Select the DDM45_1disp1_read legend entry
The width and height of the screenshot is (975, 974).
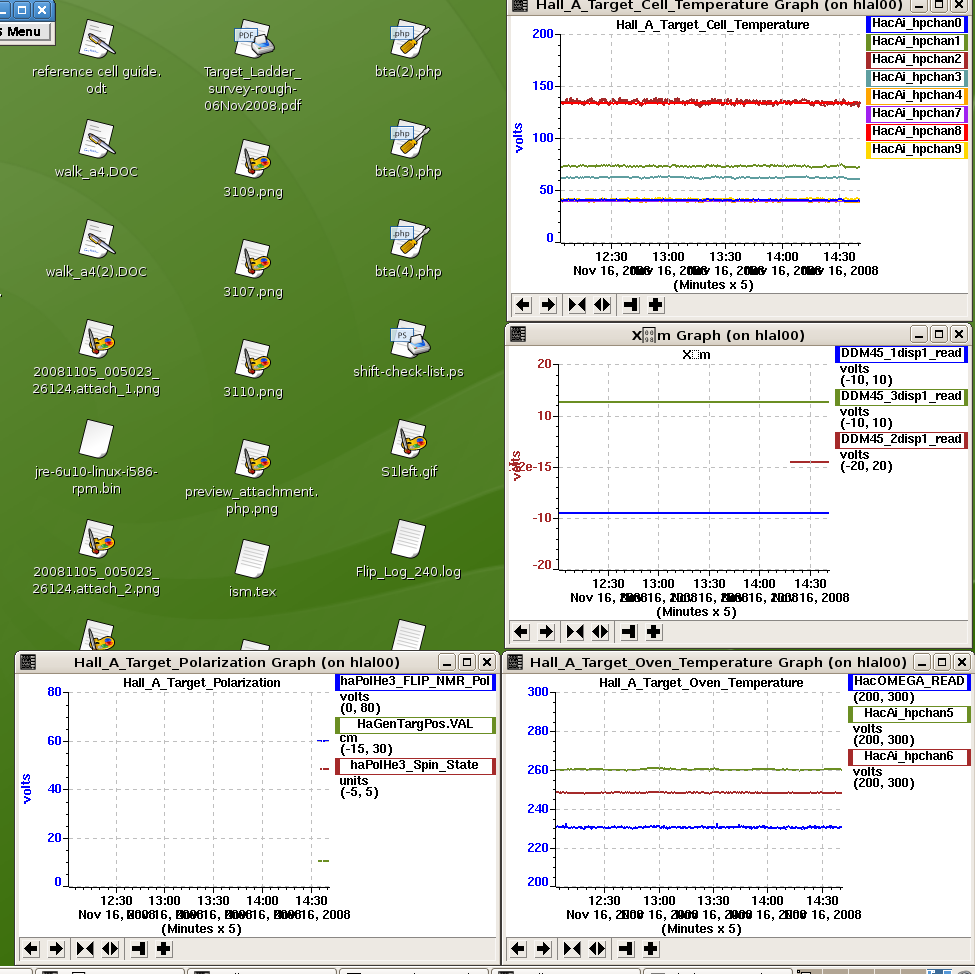(x=901, y=354)
